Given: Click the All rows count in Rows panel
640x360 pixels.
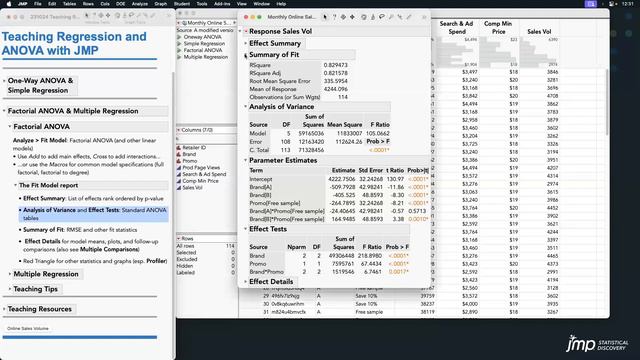Looking at the screenshot, I should (x=230, y=246).
